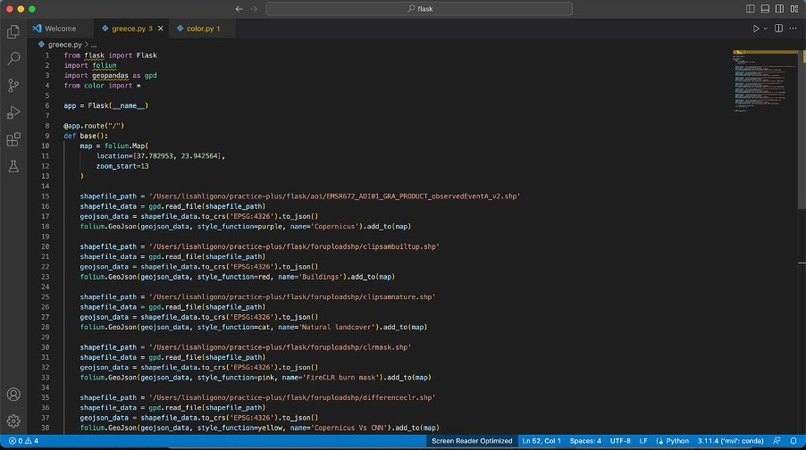Change encoding via UTF-8 status item
The image size is (806, 450).
coord(620,441)
